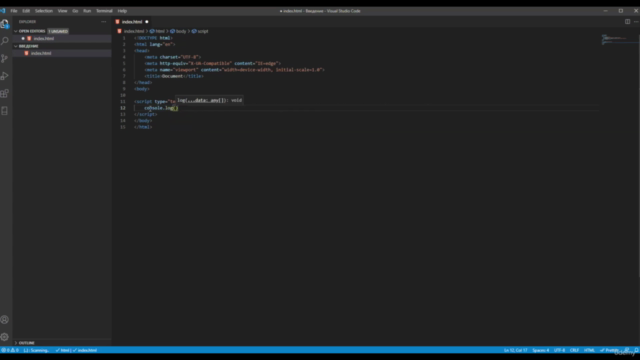Close the unsaved index.html tab via dot
The image size is (640, 360).
click(x=147, y=22)
